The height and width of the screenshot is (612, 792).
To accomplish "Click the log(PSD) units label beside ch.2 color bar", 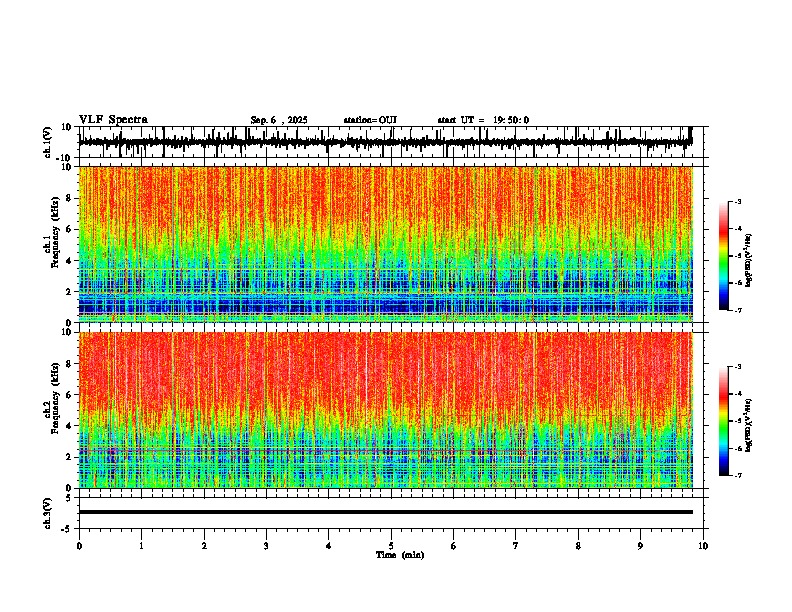I will tap(749, 425).
